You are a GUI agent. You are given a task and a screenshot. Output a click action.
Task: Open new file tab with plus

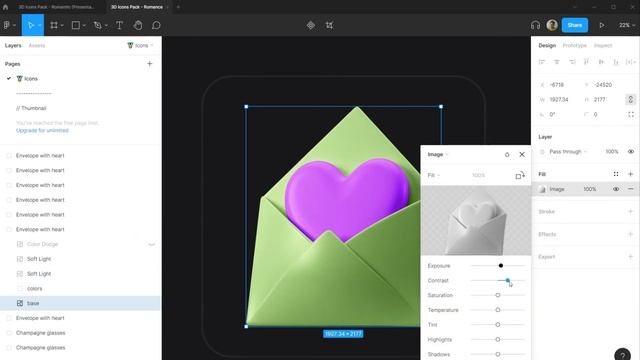pyautogui.click(x=178, y=7)
